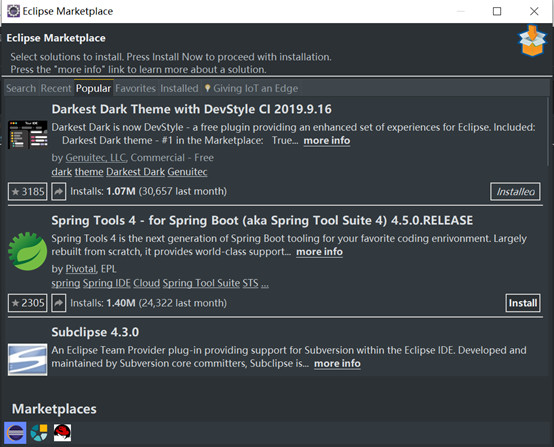Click the 'dark' tag link
This screenshot has height=447, width=554.
point(61,172)
